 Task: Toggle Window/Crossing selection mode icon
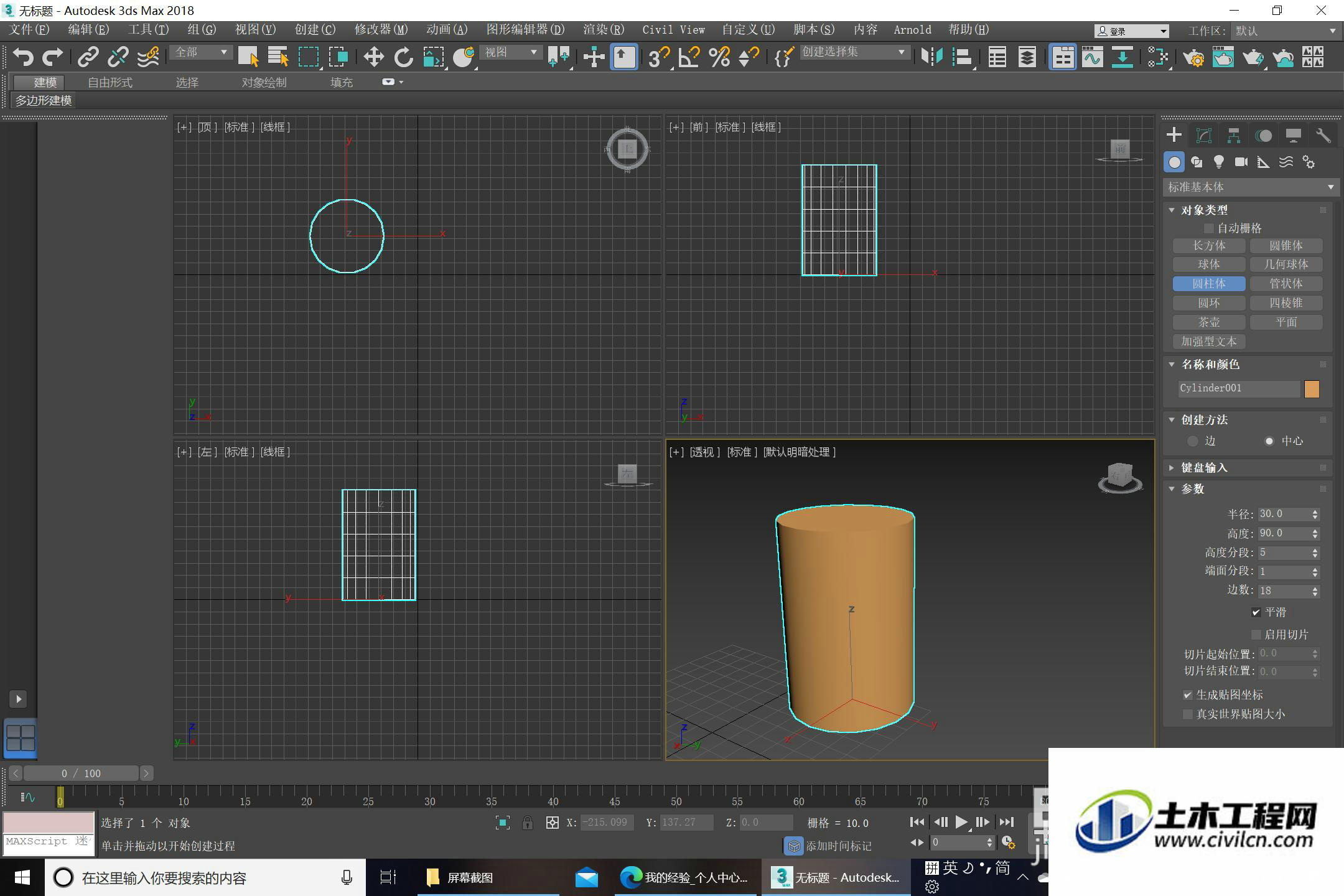338,57
